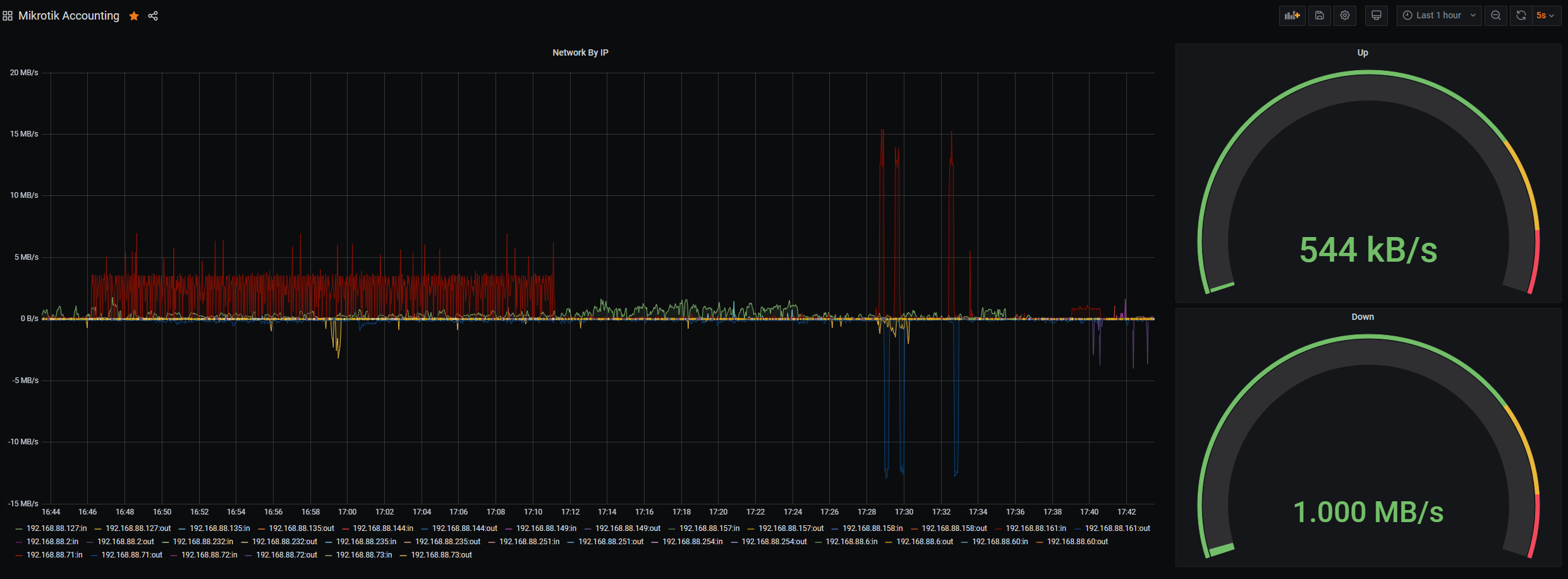Select legend entry 192.168.88.60:in
This screenshot has height=579, width=1568.
tap(1000, 542)
